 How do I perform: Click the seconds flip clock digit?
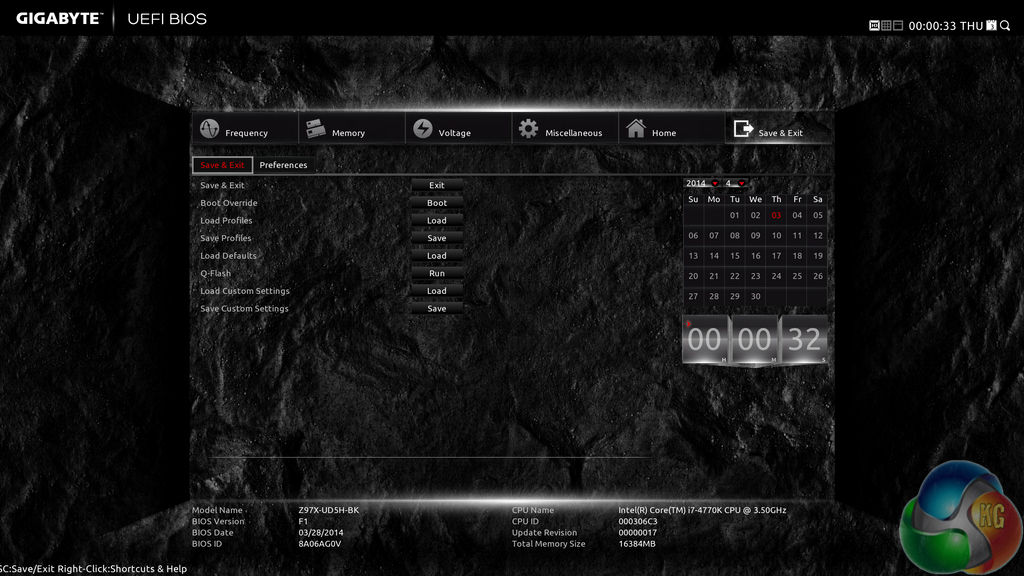(x=804, y=340)
